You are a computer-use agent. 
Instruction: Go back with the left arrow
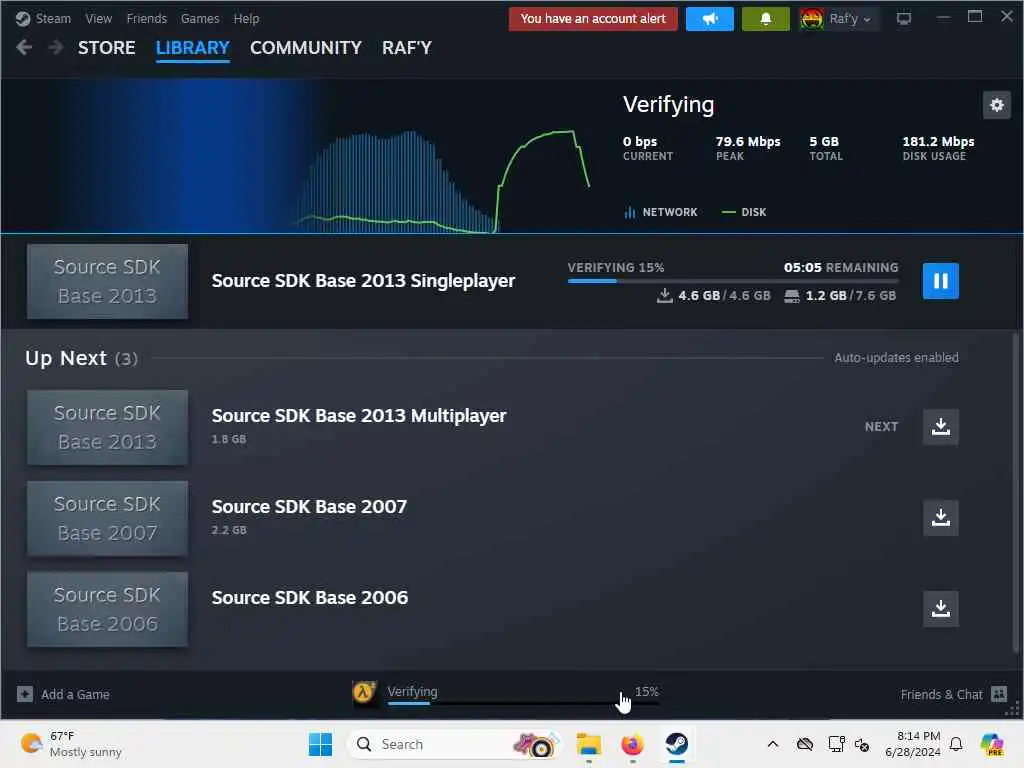(x=24, y=48)
